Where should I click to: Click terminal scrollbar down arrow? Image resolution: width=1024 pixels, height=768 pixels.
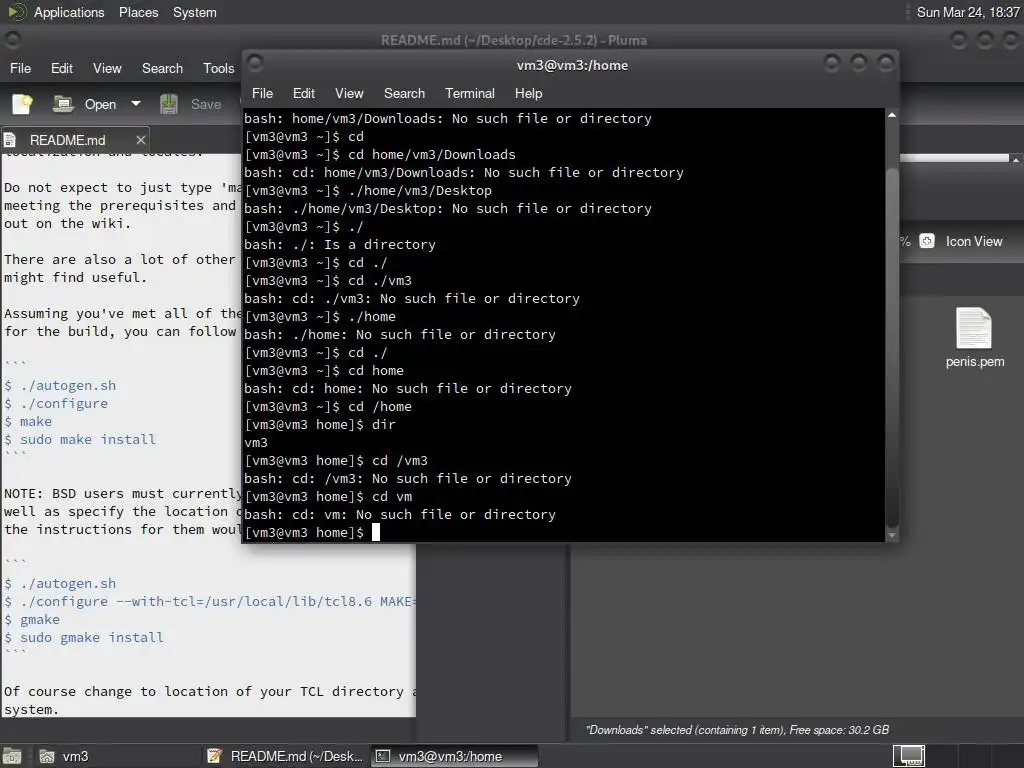tap(891, 536)
